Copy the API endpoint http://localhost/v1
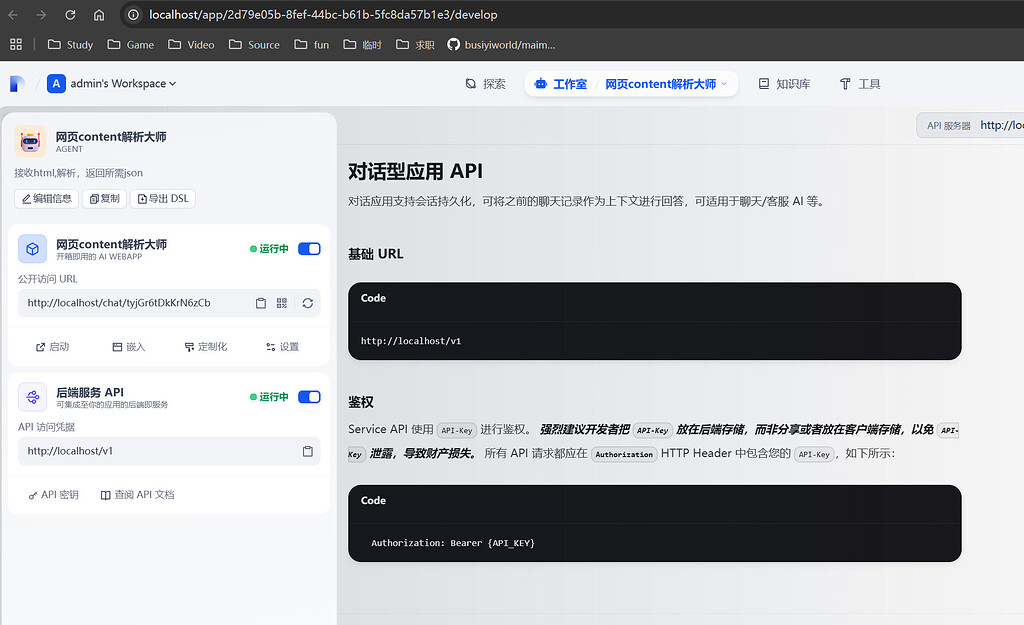Image resolution: width=1024 pixels, height=625 pixels. click(308, 451)
